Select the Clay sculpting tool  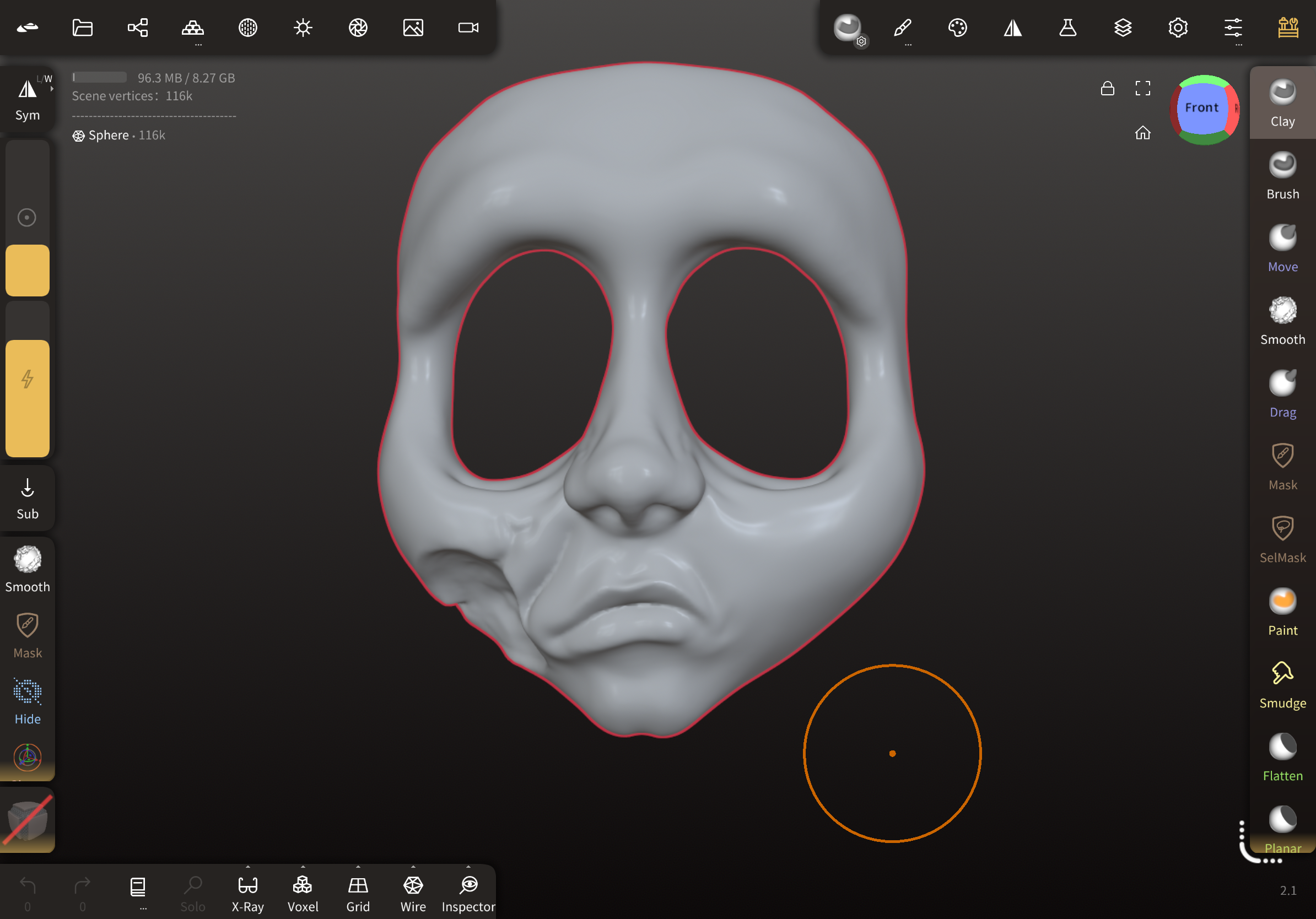pos(1282,103)
